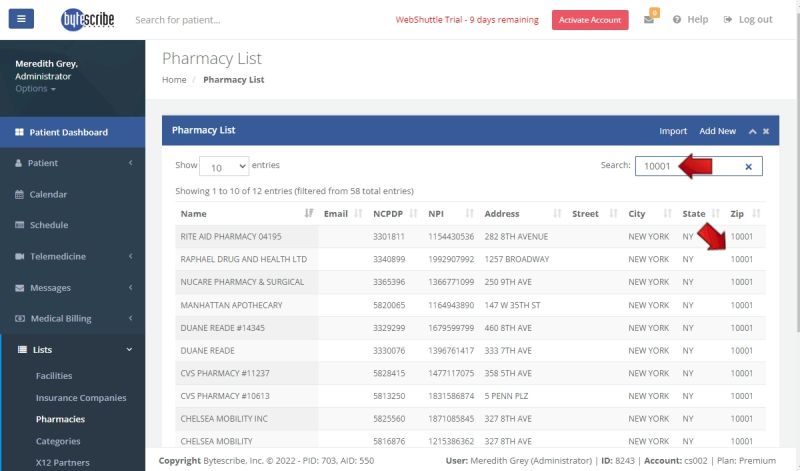Click the Help question mark icon
This screenshot has height=471, width=800.
coord(678,20)
